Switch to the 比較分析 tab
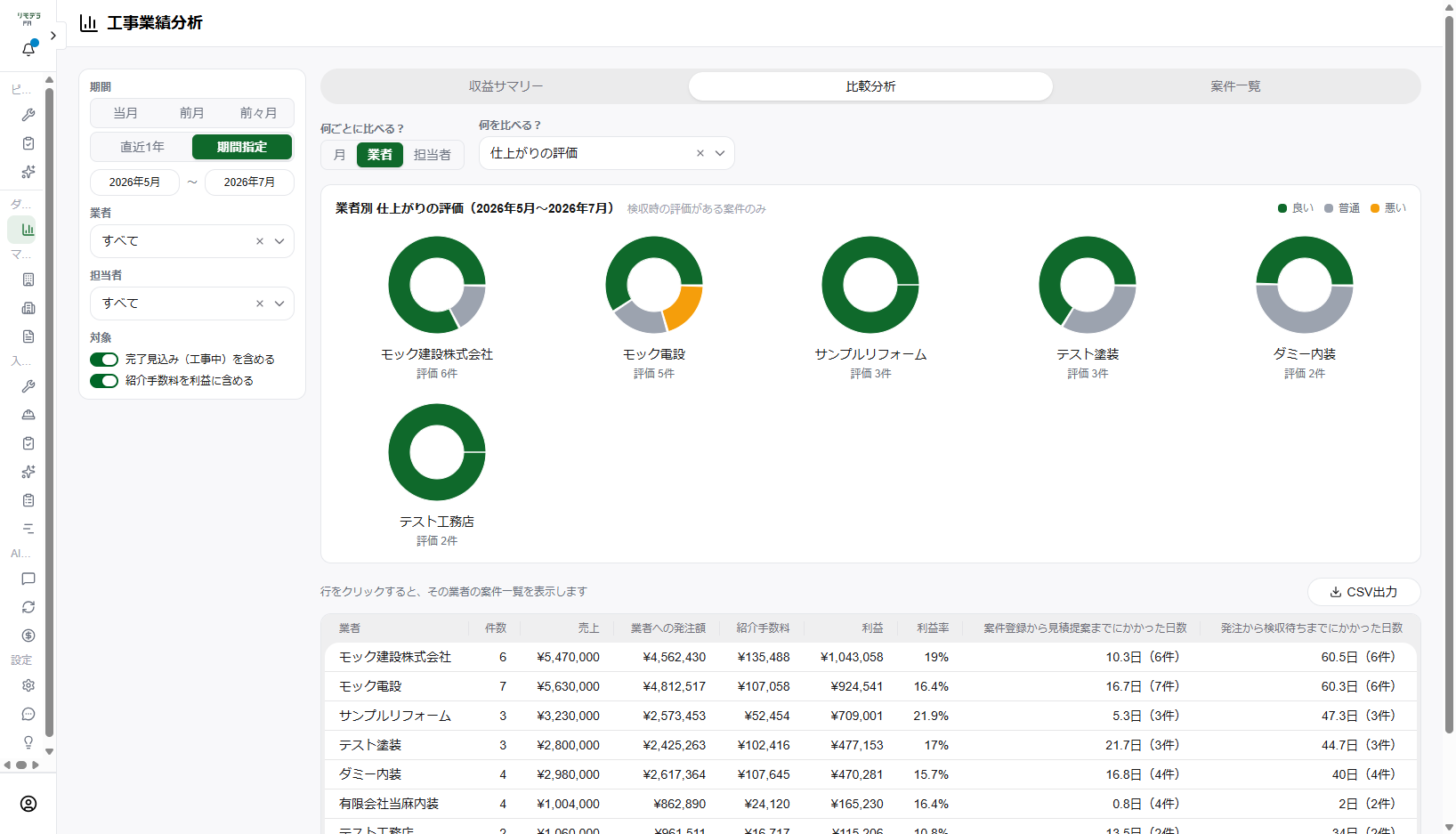Image resolution: width=1456 pixels, height=834 pixels. coord(870,86)
